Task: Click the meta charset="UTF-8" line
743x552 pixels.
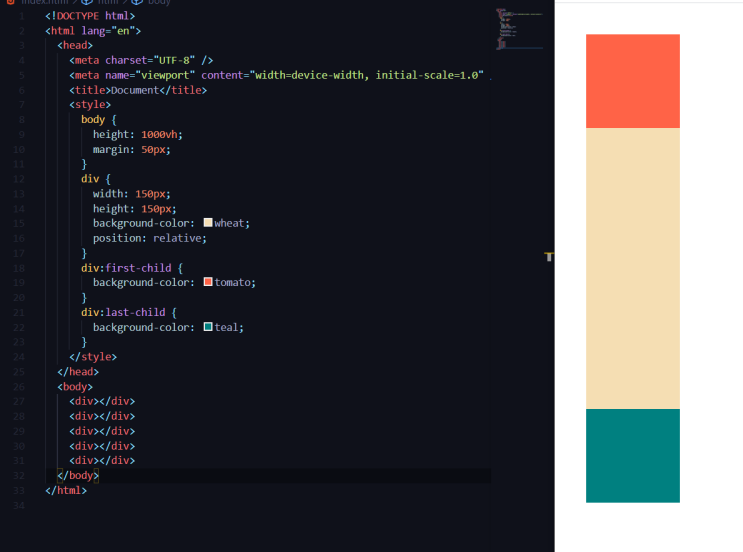Action: (x=141, y=60)
